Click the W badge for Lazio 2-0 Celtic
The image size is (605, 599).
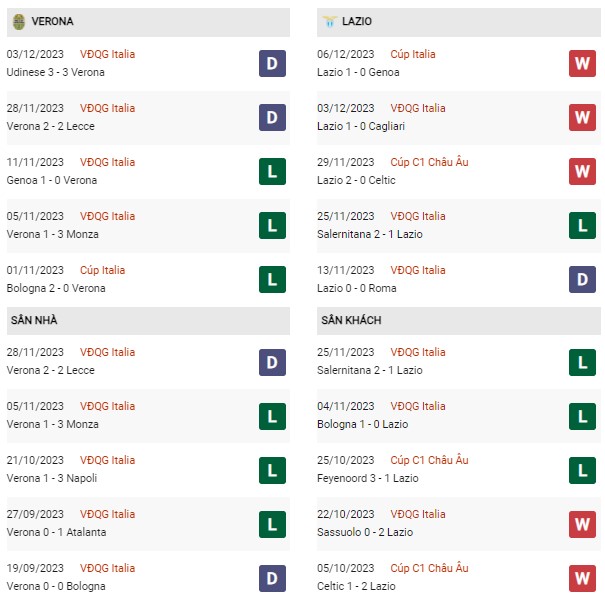pos(582,171)
